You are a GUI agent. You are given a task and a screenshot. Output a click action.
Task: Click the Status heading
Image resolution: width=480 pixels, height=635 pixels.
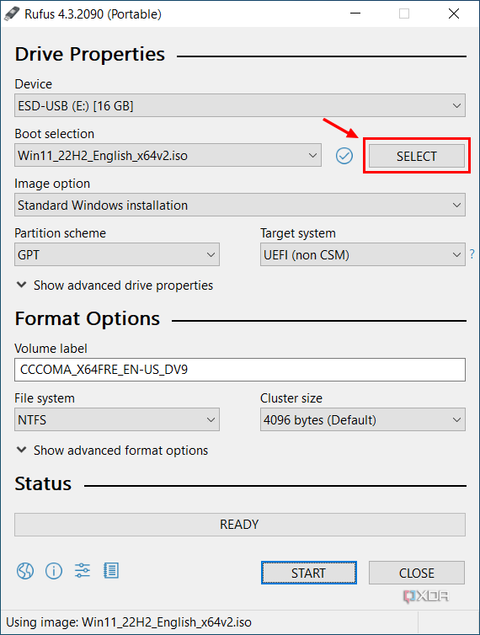pyautogui.click(x=43, y=484)
